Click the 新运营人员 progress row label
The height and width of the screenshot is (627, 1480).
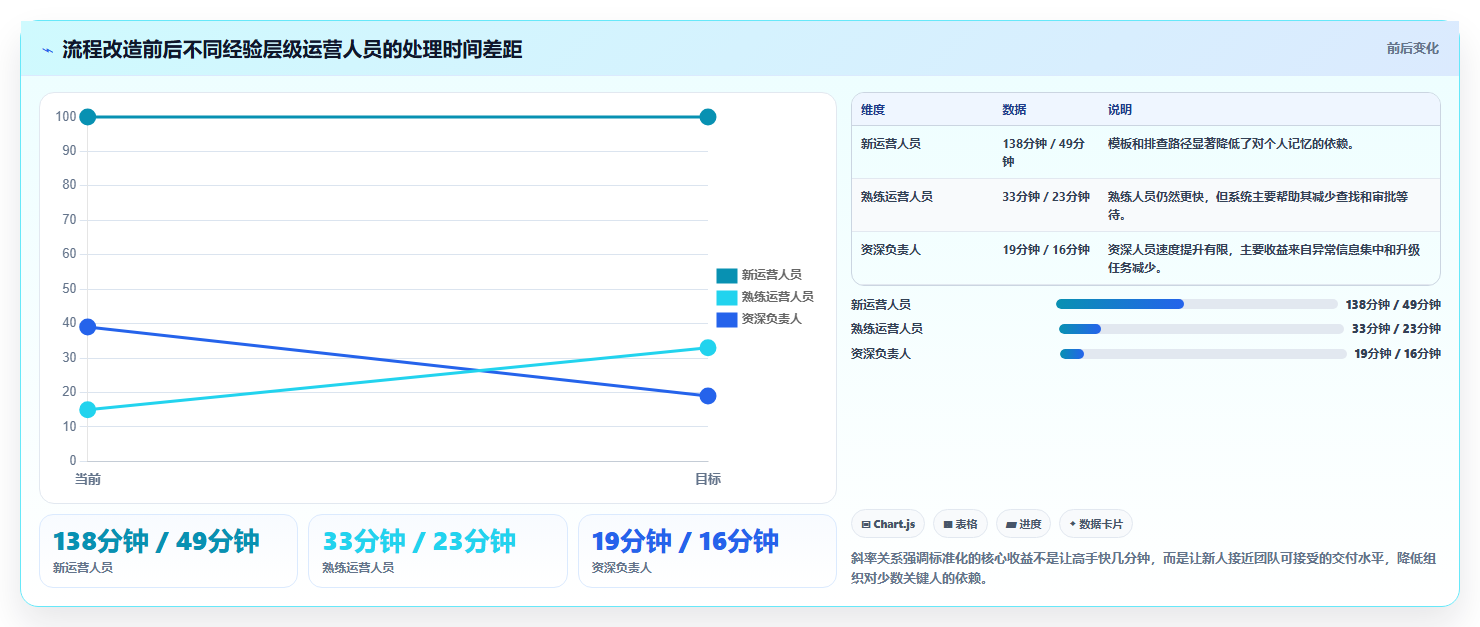click(x=881, y=305)
